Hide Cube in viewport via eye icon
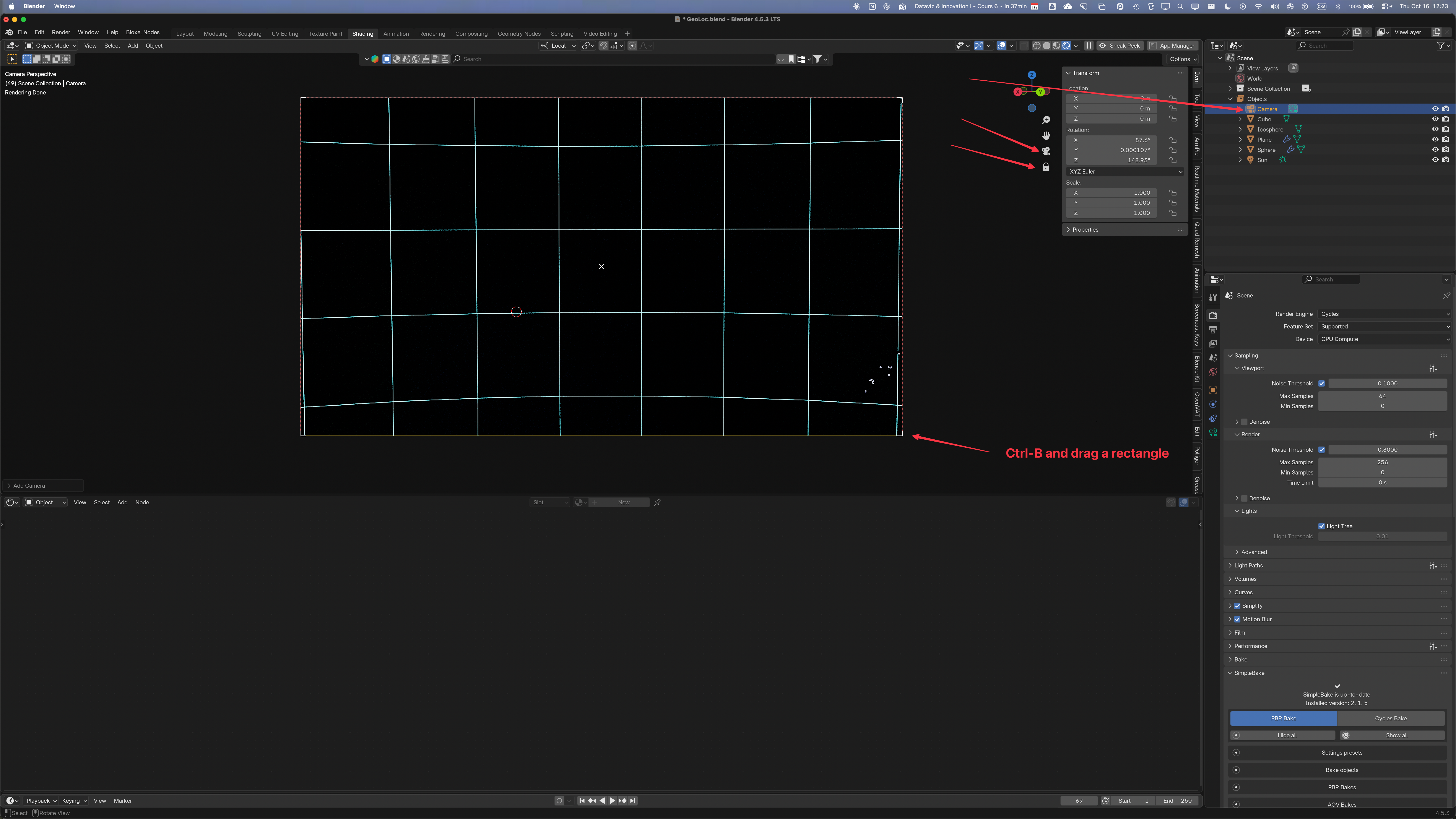Viewport: 1456px width, 819px height. 1435,119
